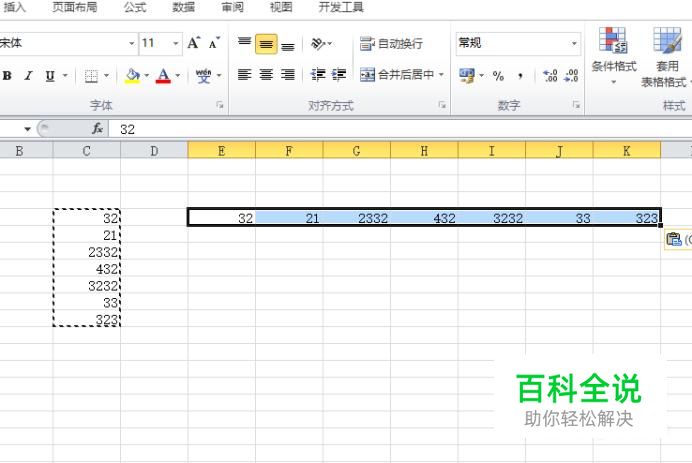
Task: Click the insert function fx button
Action: 97,129
